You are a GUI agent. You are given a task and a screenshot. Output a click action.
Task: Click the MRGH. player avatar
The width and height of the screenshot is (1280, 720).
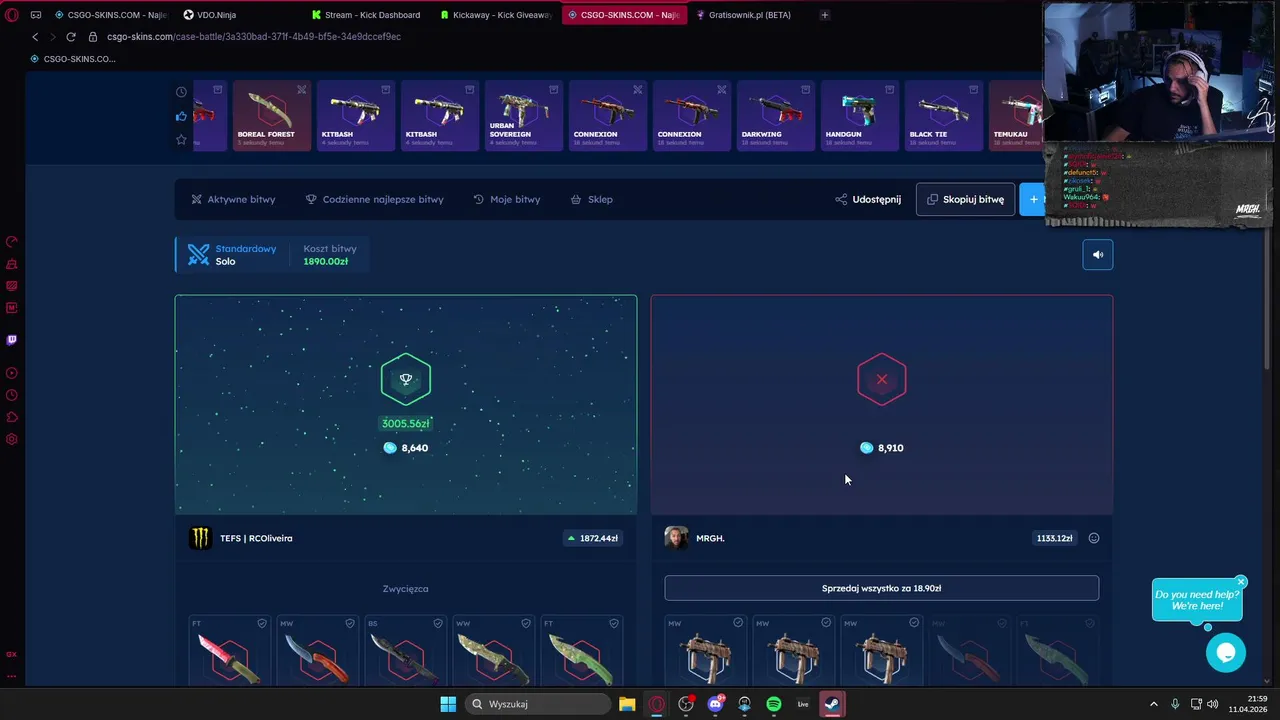[676, 538]
